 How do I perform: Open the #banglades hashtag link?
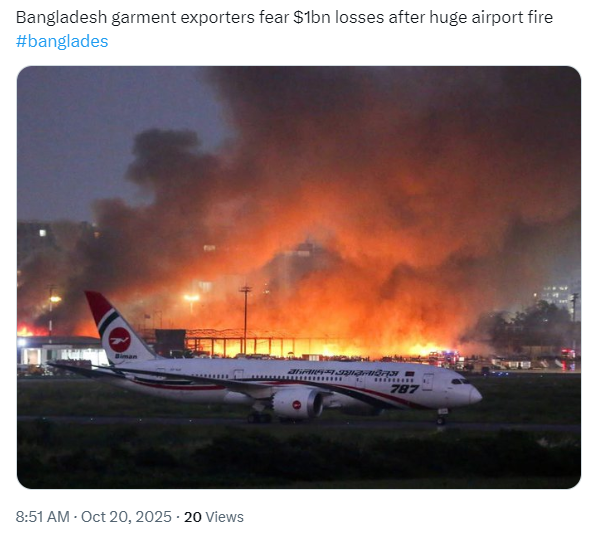coord(62,41)
